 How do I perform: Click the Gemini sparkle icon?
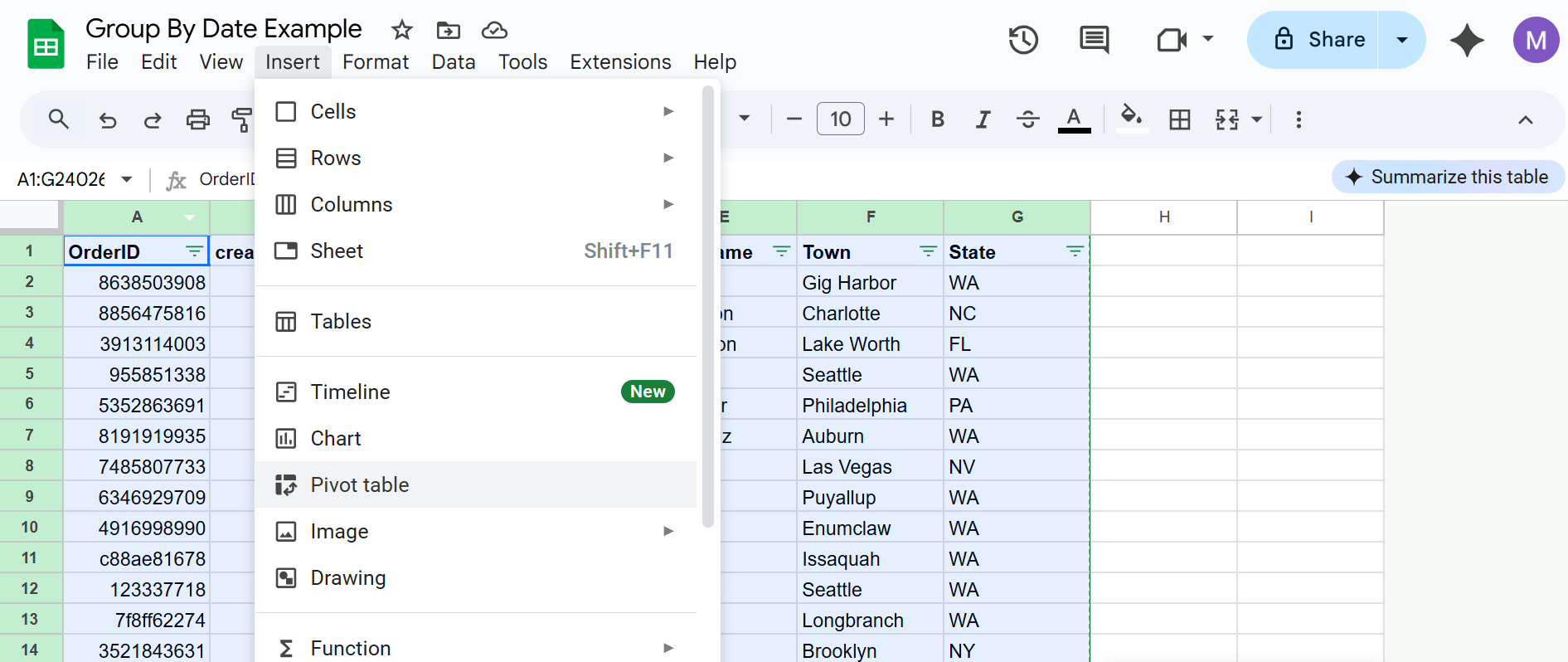pyautogui.click(x=1466, y=40)
